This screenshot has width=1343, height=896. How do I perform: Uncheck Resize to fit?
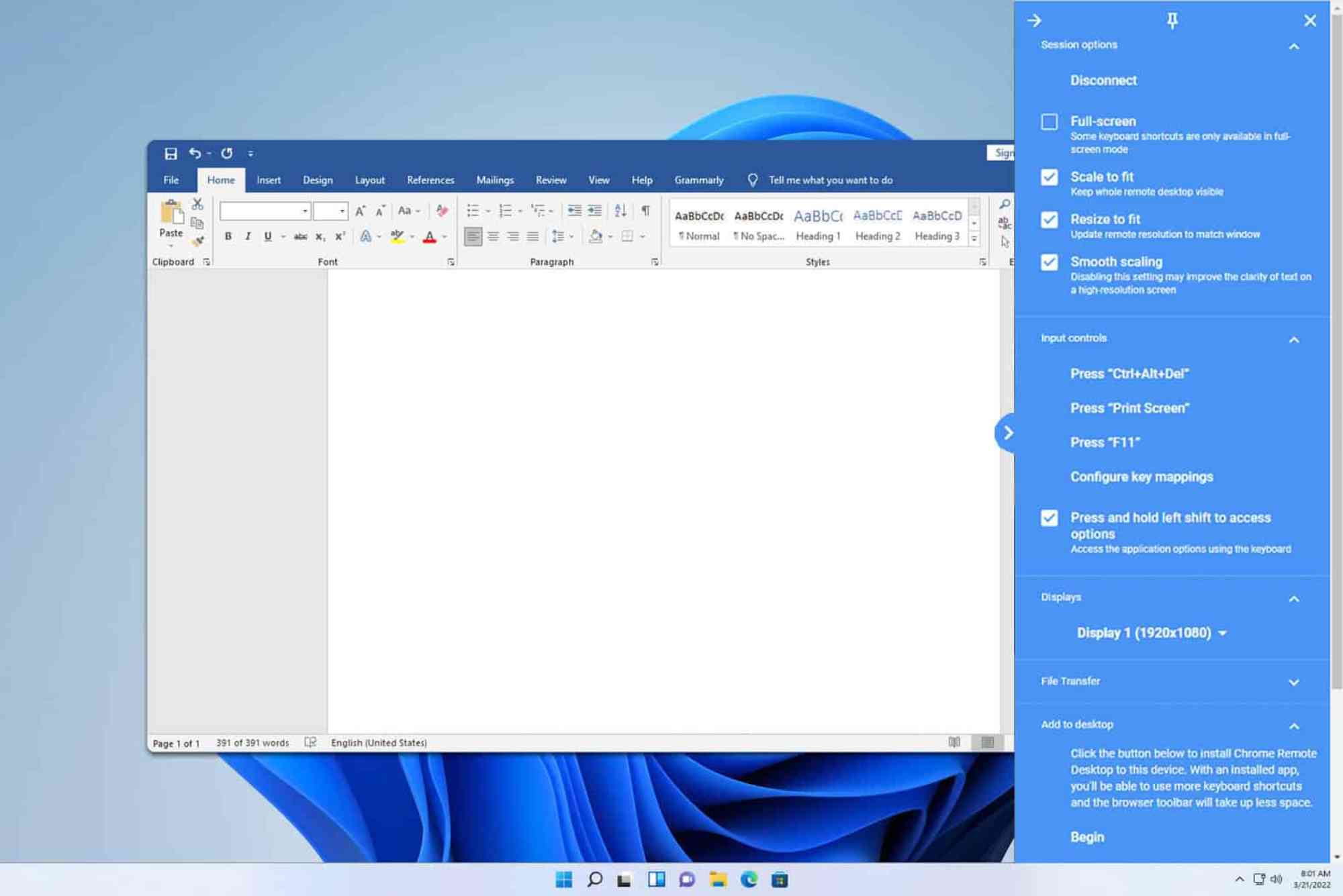click(1049, 219)
